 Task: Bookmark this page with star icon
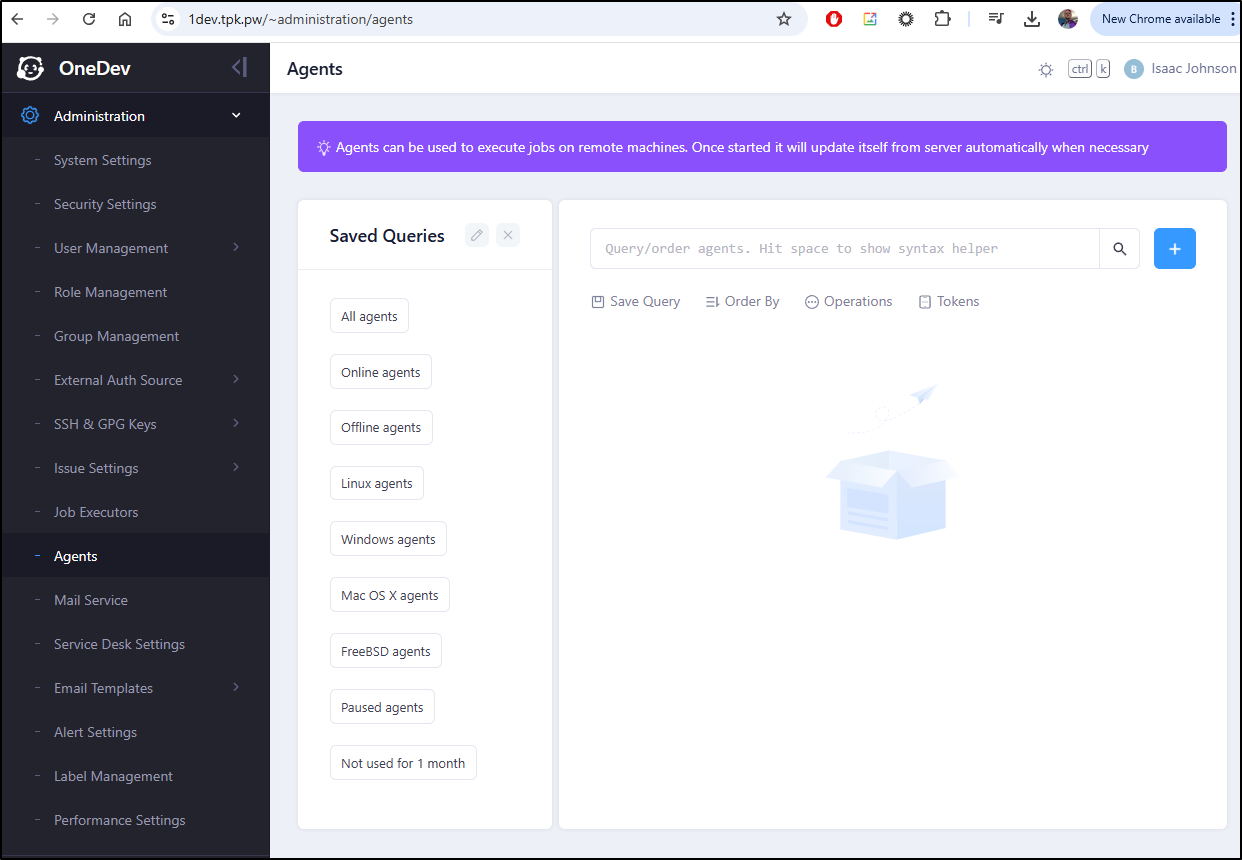point(784,19)
